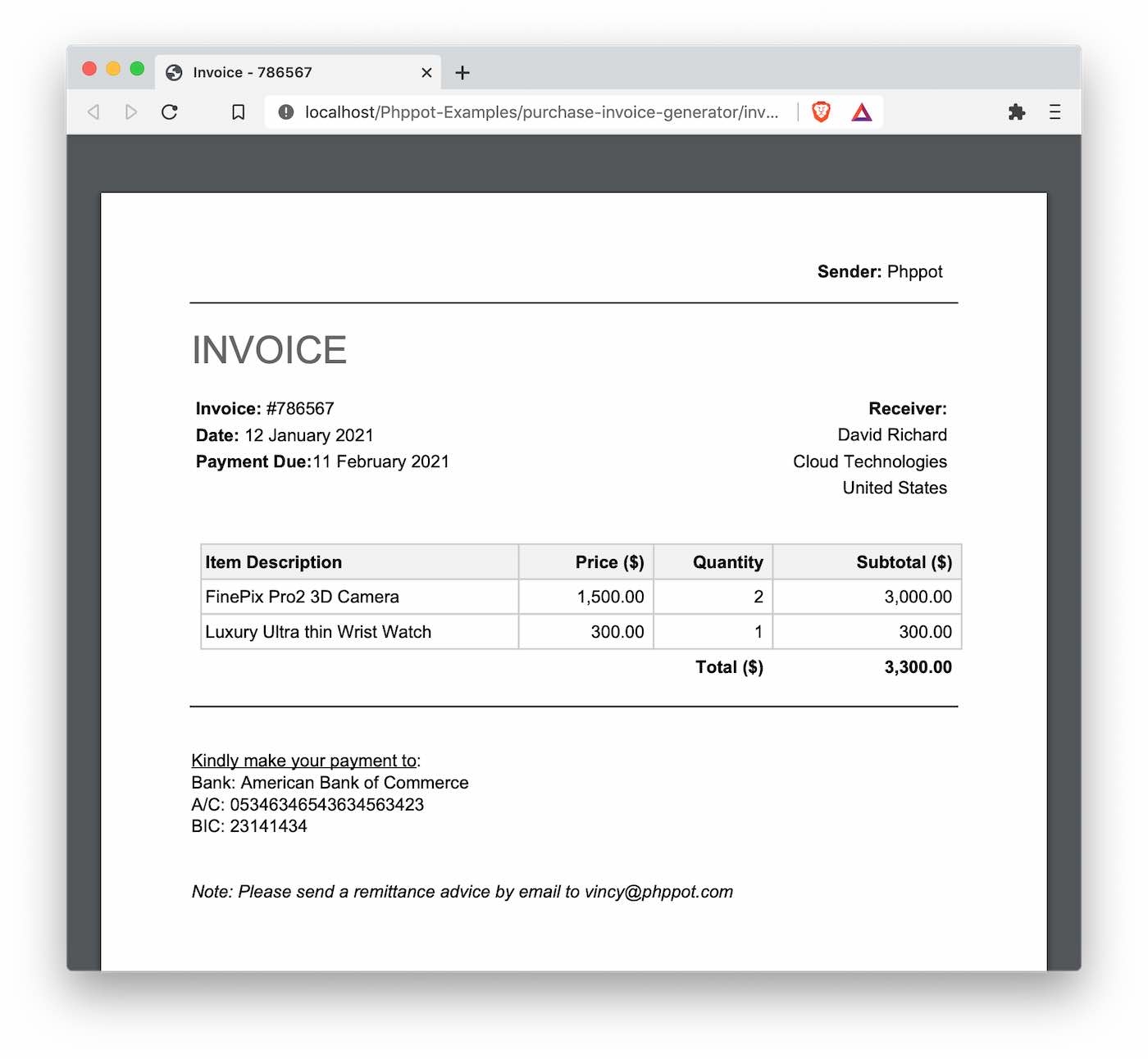Click the Luxury Ultra thin Wrist Watch item
This screenshot has height=1059, width=1148.
[318, 632]
